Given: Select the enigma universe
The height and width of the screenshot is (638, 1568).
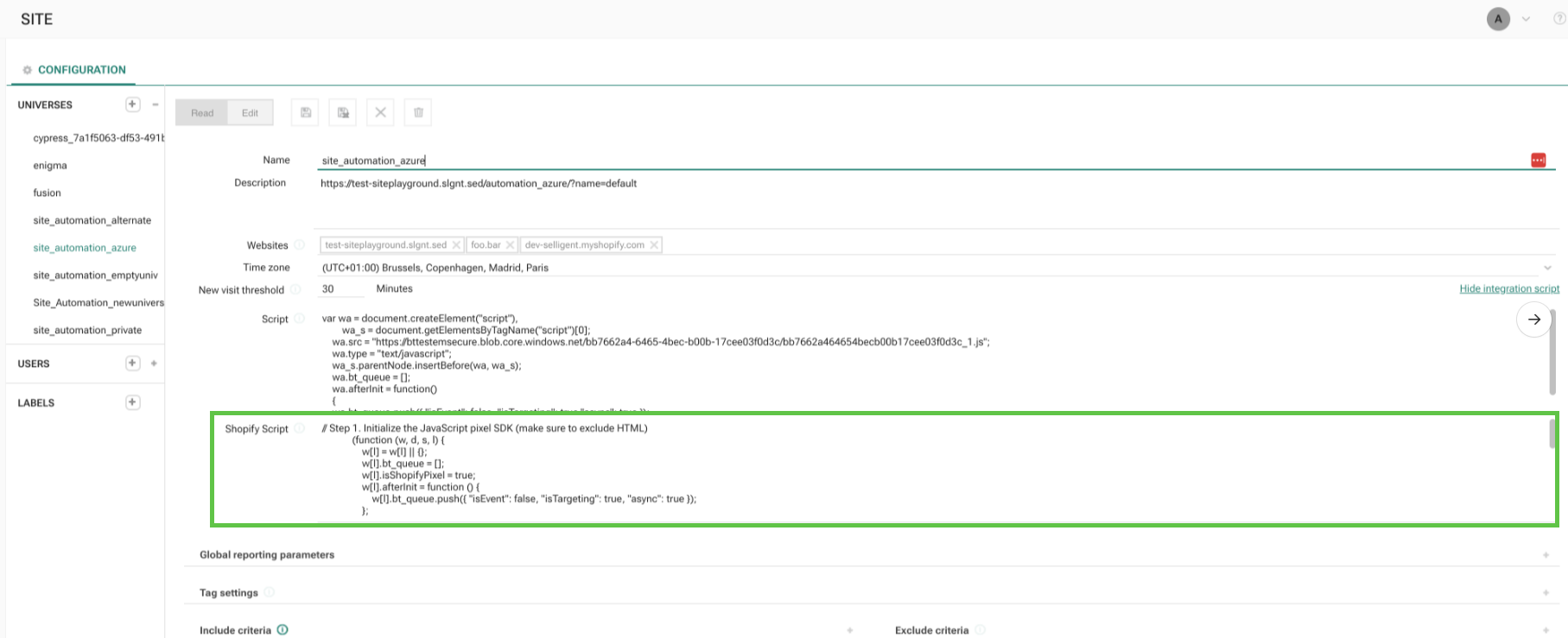Looking at the screenshot, I should pos(50,166).
